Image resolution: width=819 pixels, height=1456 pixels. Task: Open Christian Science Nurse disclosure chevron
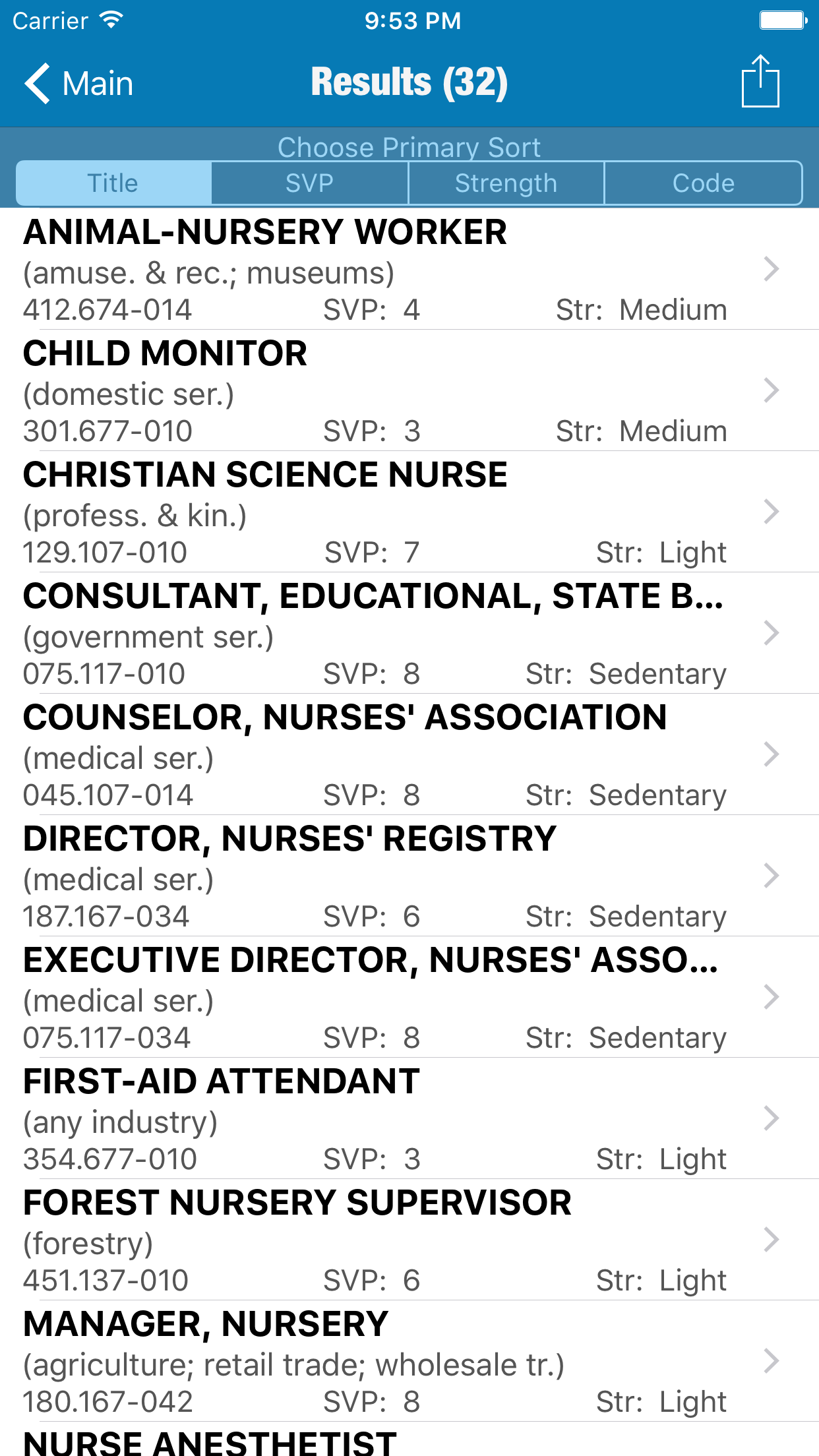click(771, 512)
